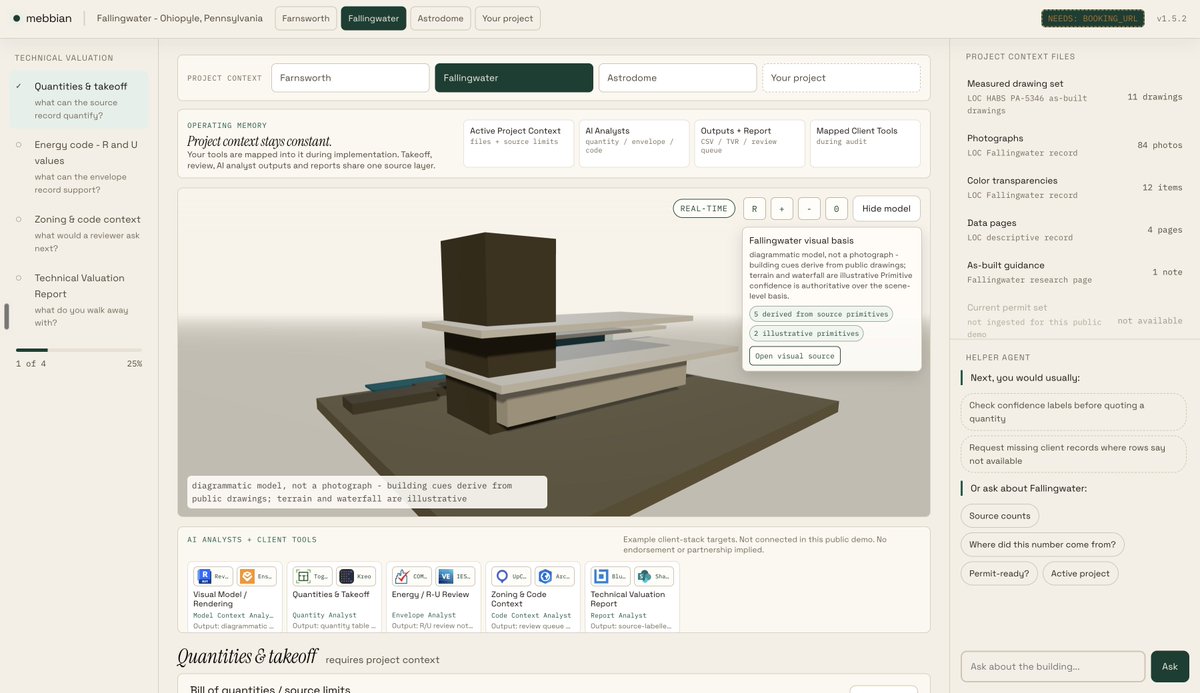1200x693 pixels.
Task: Open Technical Valuation Report analyst card
Action: pyautogui.click(x=632, y=596)
